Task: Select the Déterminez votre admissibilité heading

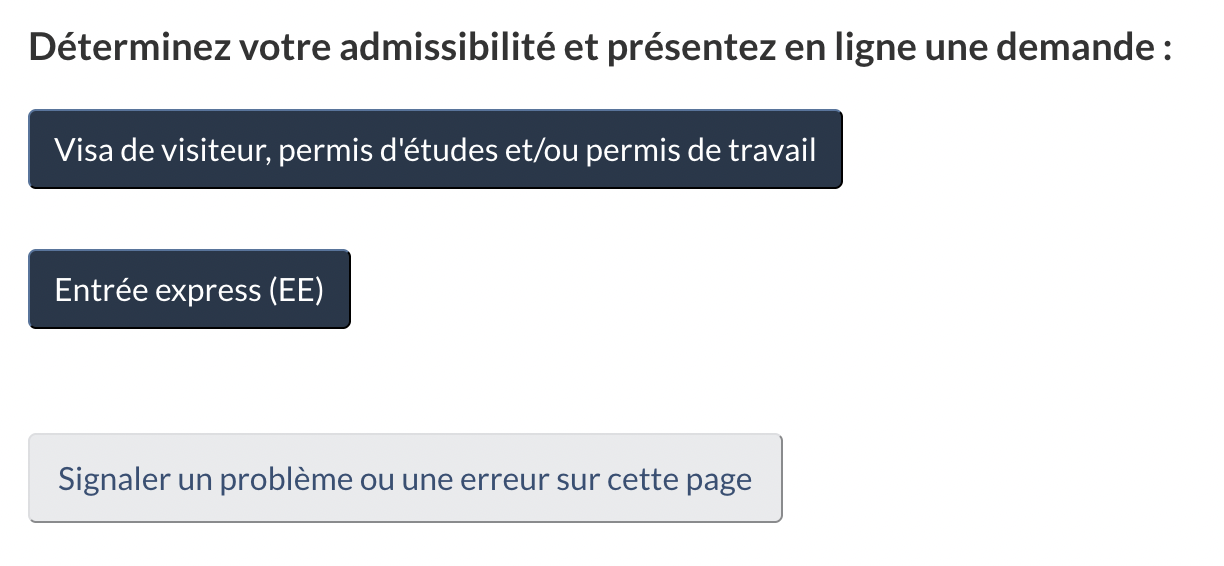Action: tap(600, 47)
